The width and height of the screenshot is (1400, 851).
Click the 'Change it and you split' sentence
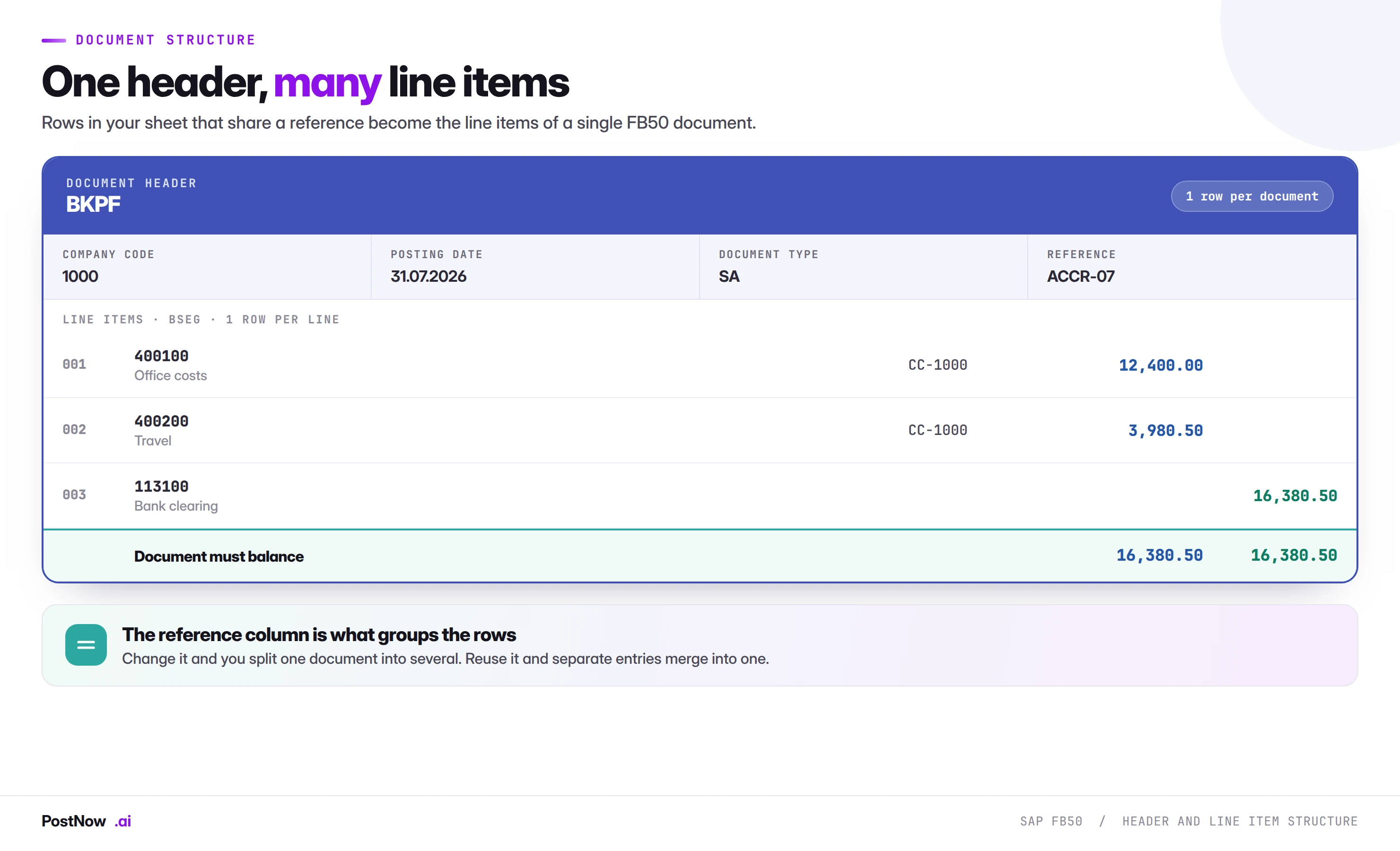pos(446,659)
